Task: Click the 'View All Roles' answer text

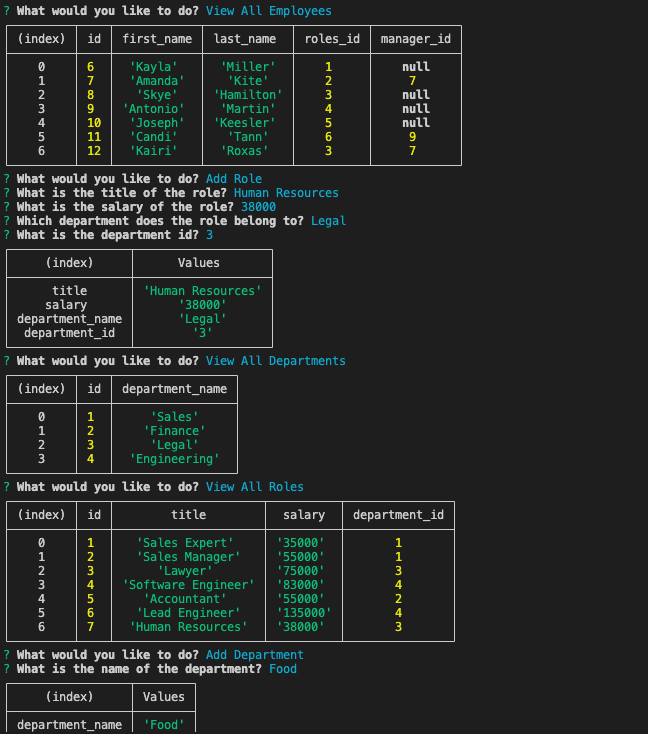Action: [255, 487]
